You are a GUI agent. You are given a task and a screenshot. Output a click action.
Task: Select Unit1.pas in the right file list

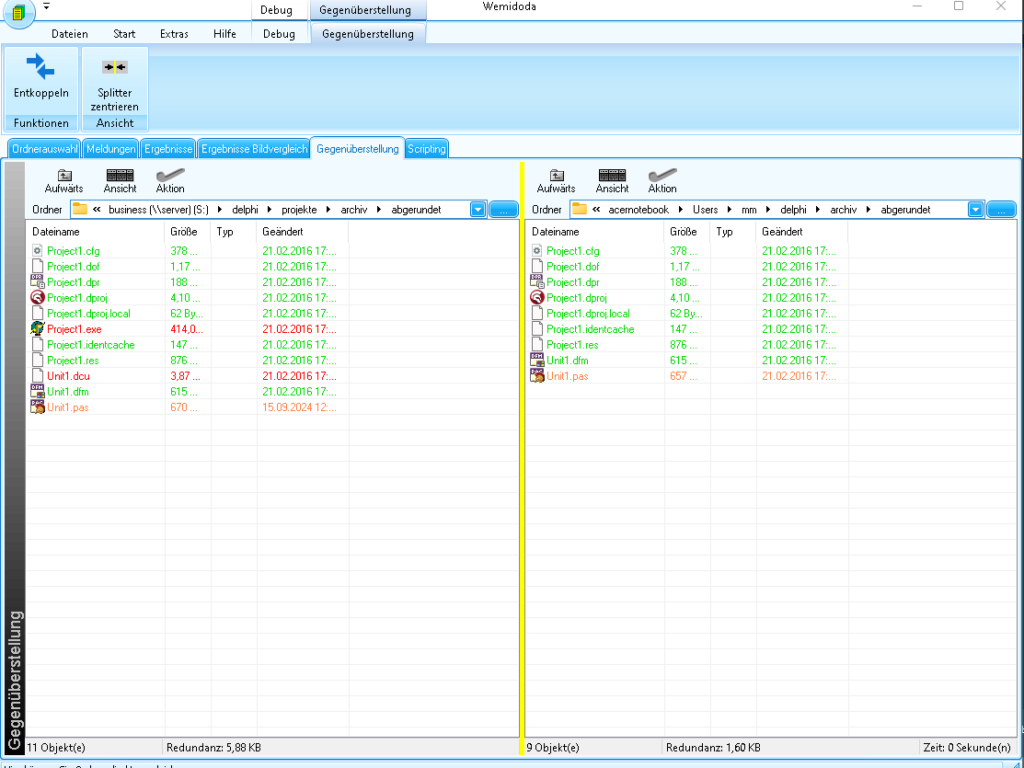coord(569,376)
